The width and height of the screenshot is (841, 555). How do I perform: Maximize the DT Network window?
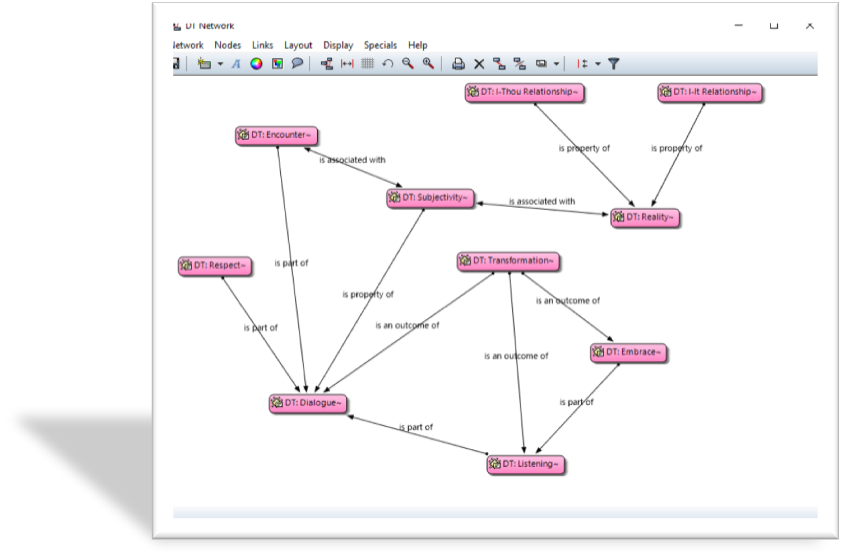pos(774,25)
